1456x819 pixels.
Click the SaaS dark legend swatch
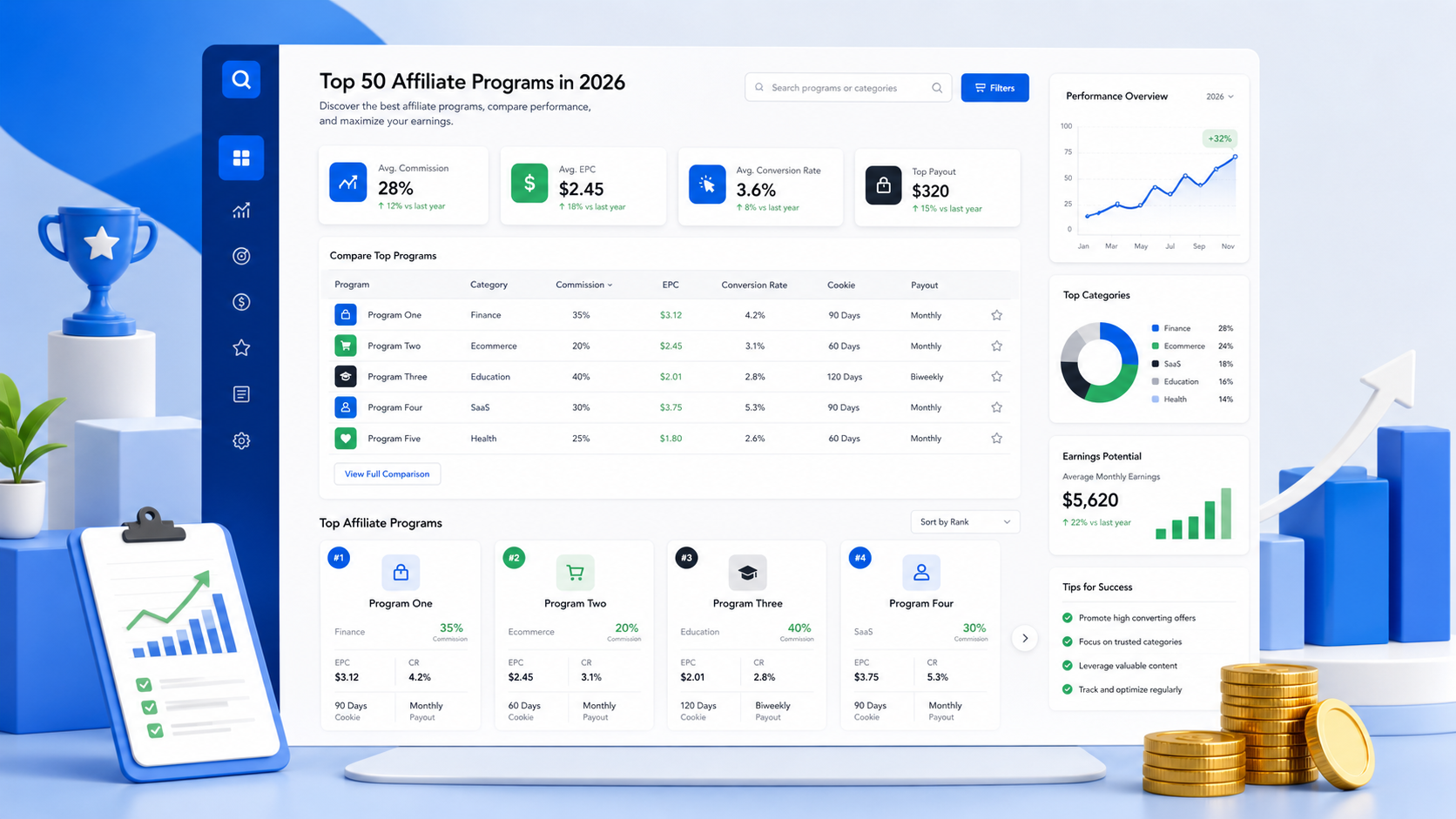pyautogui.click(x=1156, y=364)
